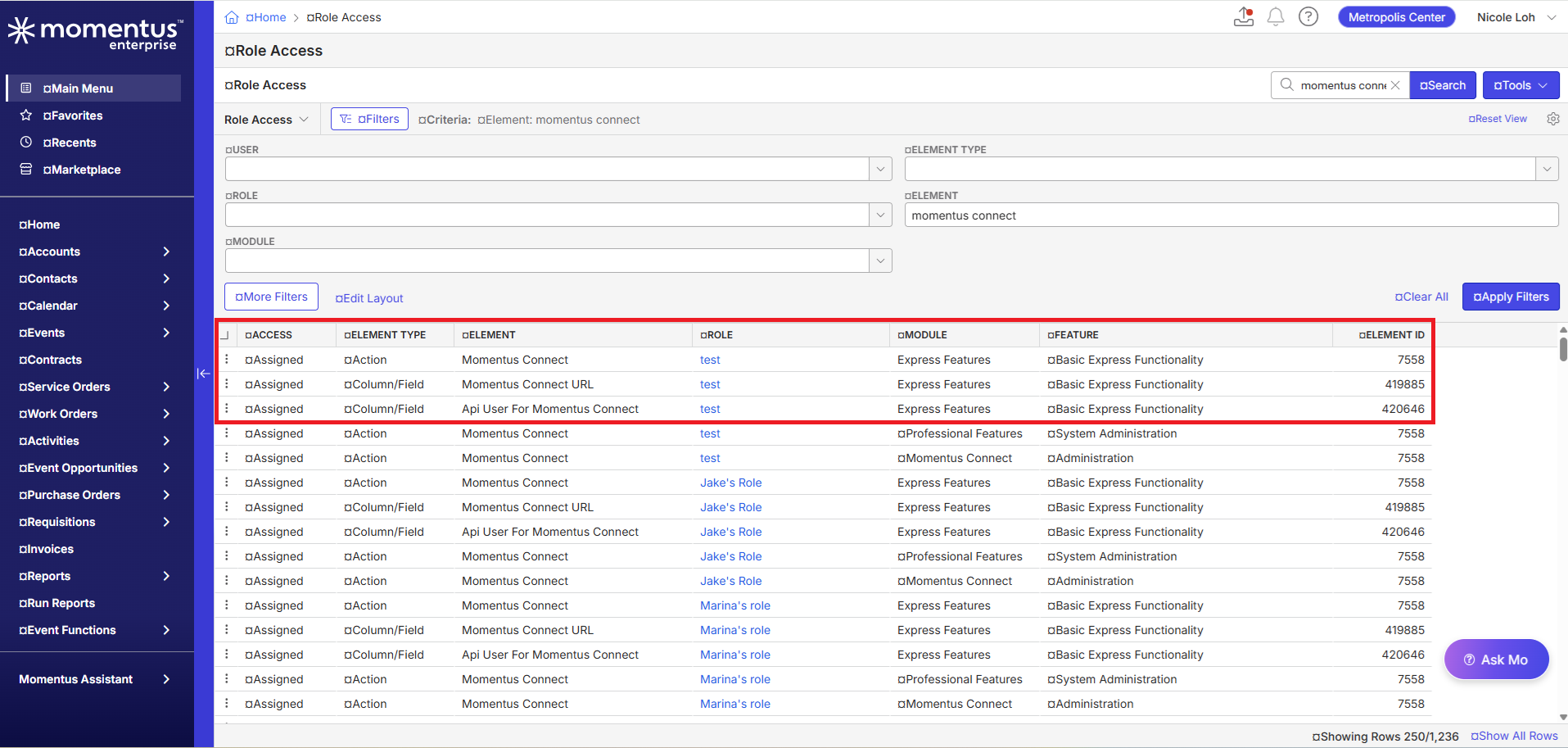
Task: Click More Filters button
Action: pos(271,297)
